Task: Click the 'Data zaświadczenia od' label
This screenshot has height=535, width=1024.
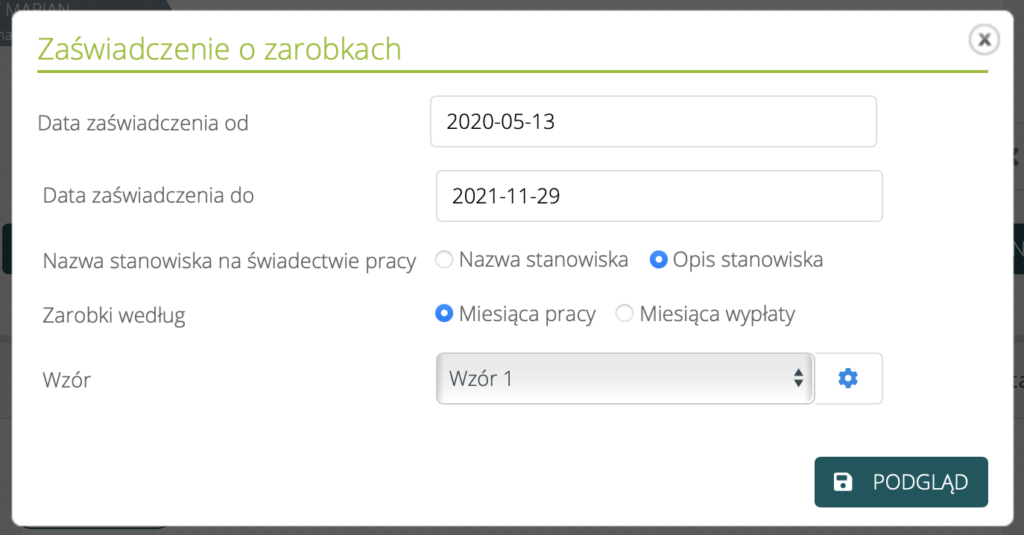Action: click(143, 123)
